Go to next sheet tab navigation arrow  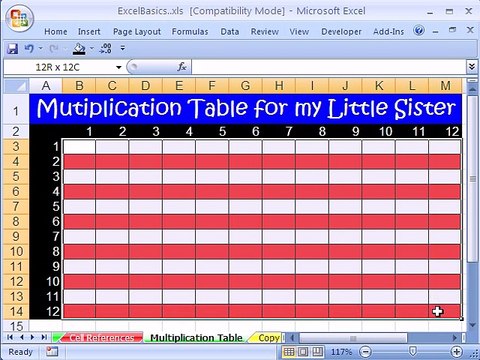coord(32,337)
